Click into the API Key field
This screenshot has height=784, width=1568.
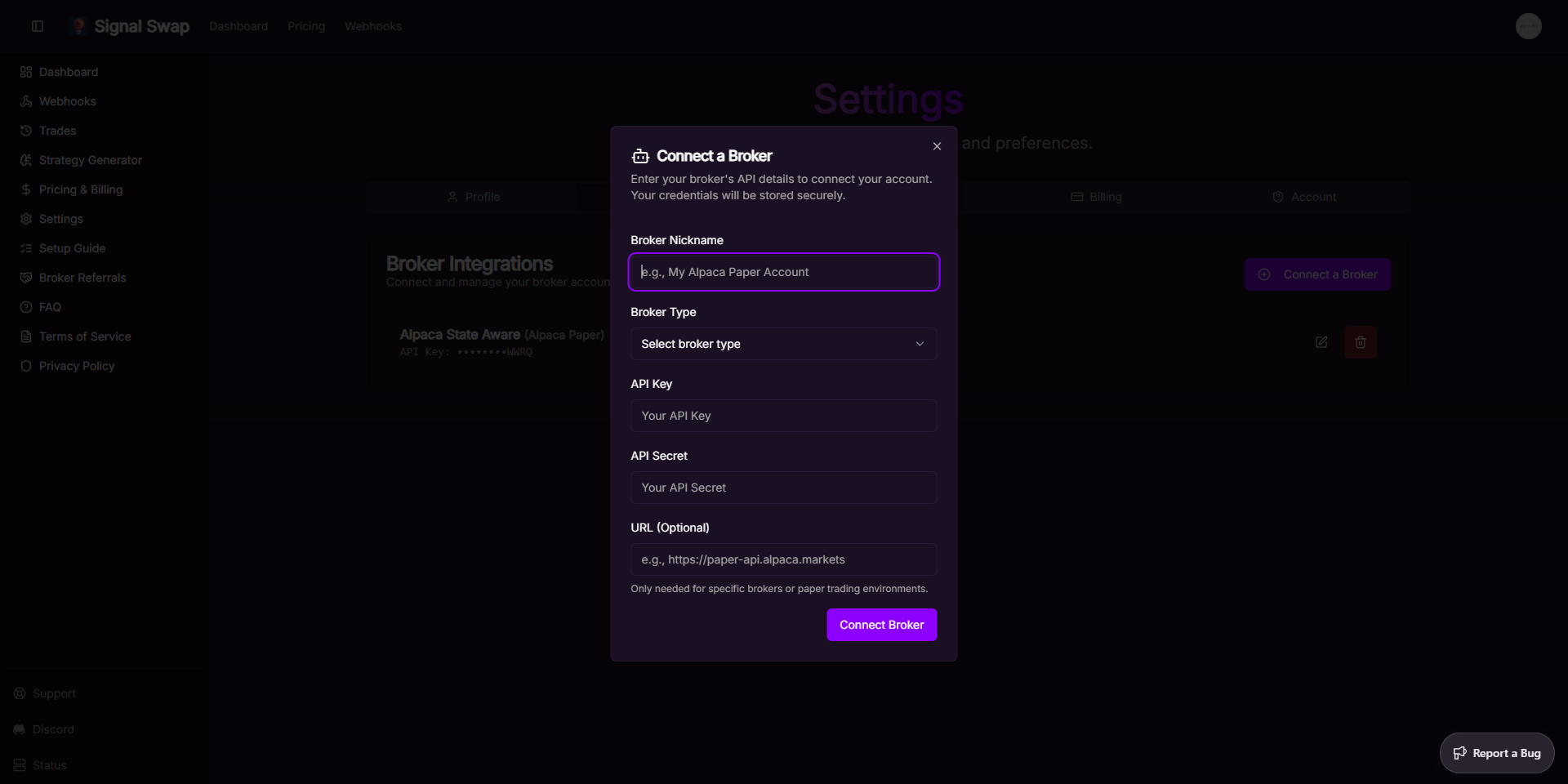click(783, 416)
